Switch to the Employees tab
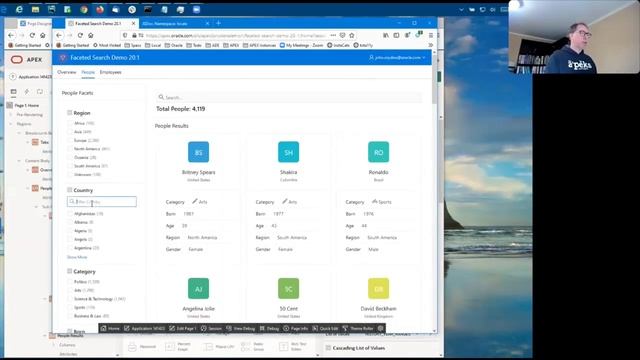Image resolution: width=640 pixels, height=360 pixels. pos(111,72)
